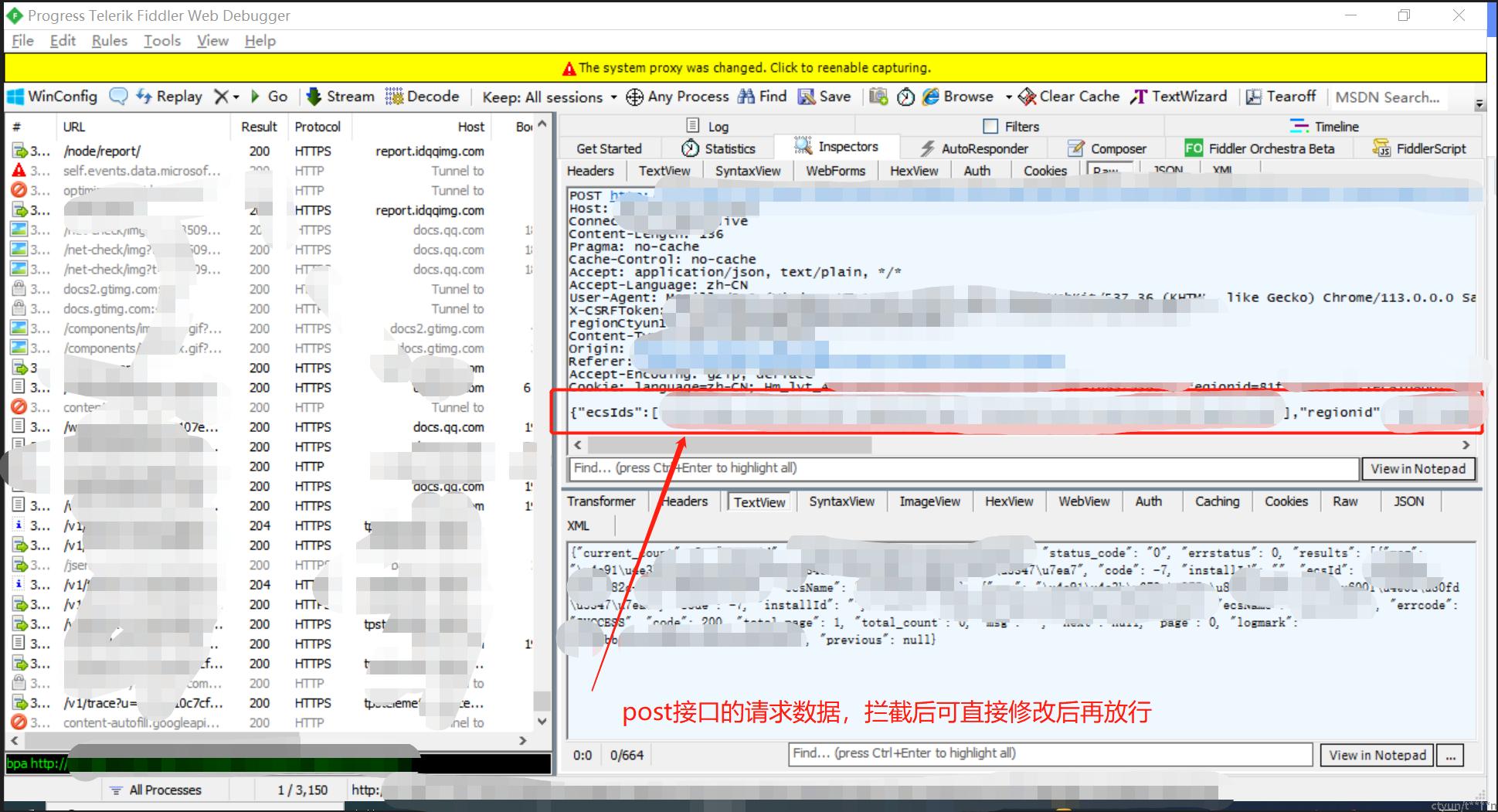Screen dimensions: 1498x812
Task: Click the Find binoculars button
Action: coord(763,97)
